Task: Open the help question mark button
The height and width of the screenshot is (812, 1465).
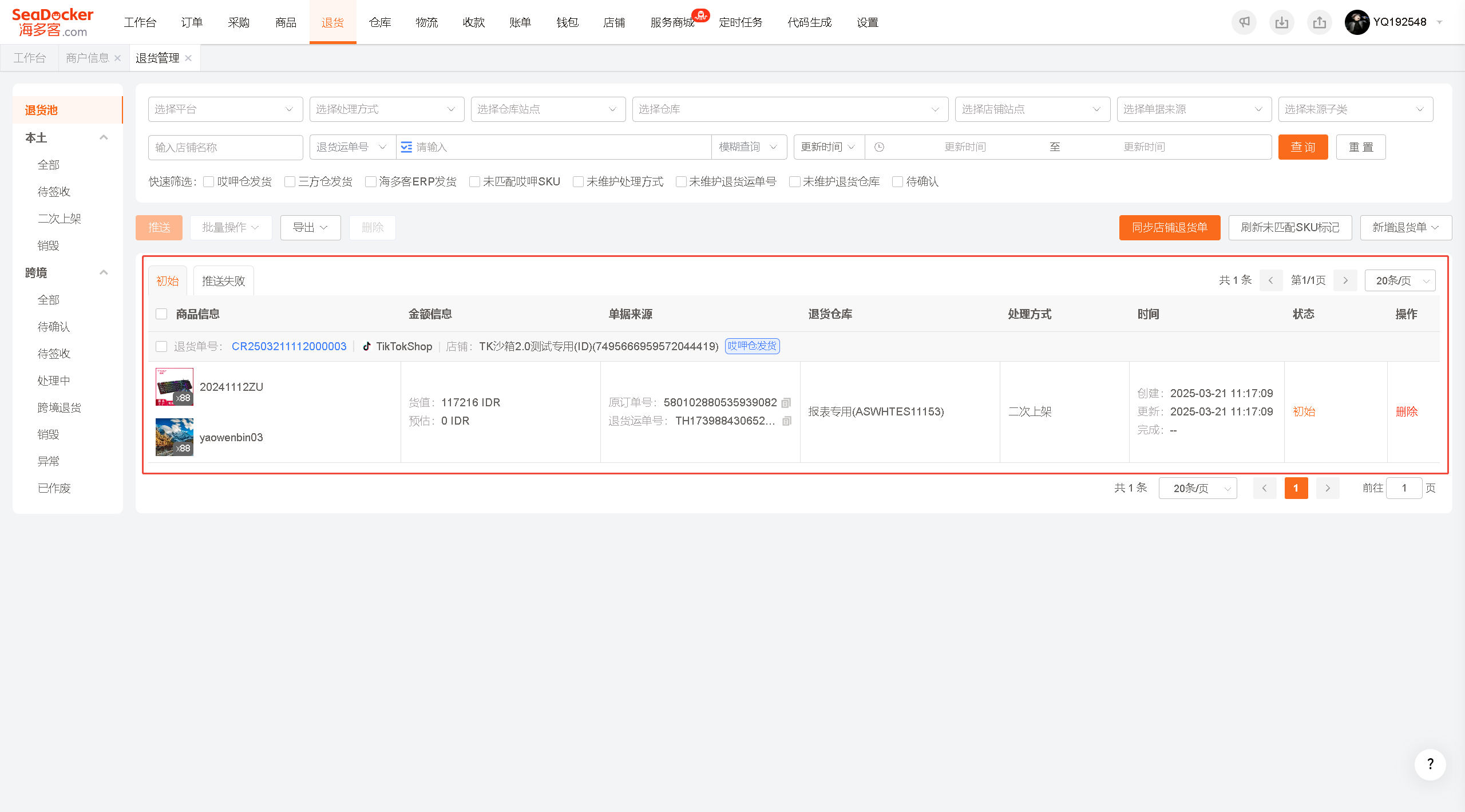Action: coord(1430,765)
